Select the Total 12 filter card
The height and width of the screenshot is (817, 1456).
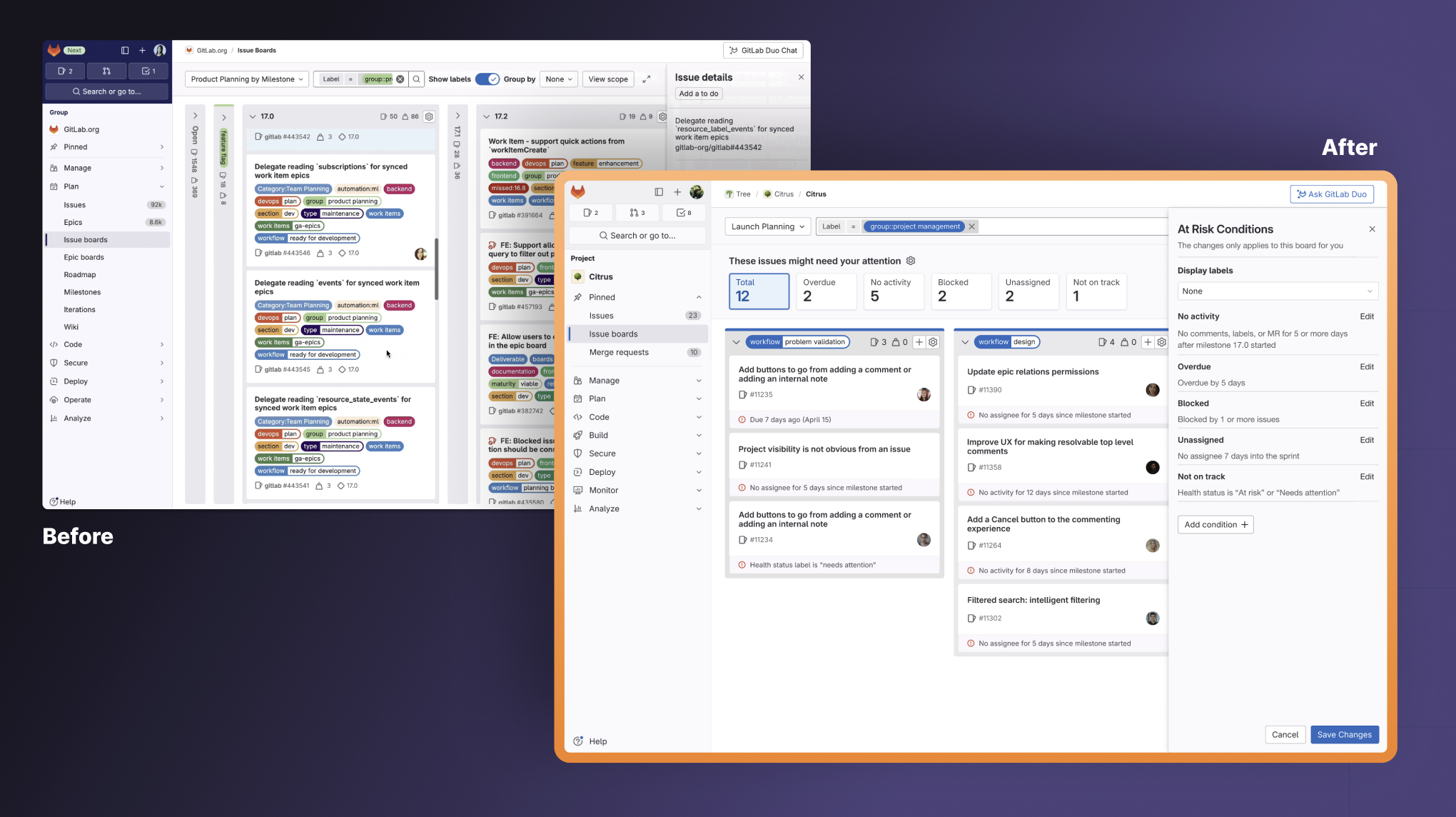[759, 291]
